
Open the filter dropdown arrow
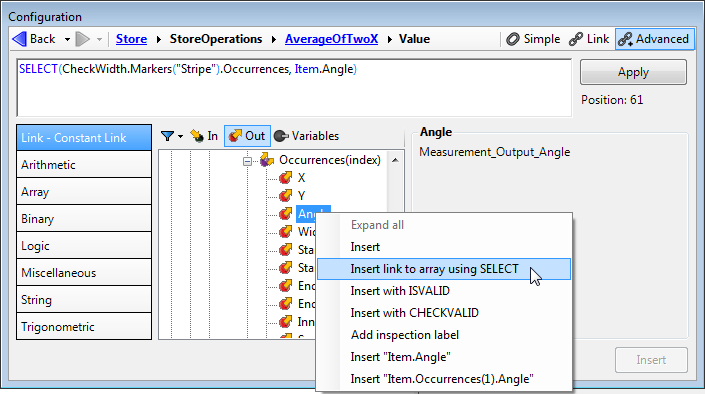click(x=180, y=136)
